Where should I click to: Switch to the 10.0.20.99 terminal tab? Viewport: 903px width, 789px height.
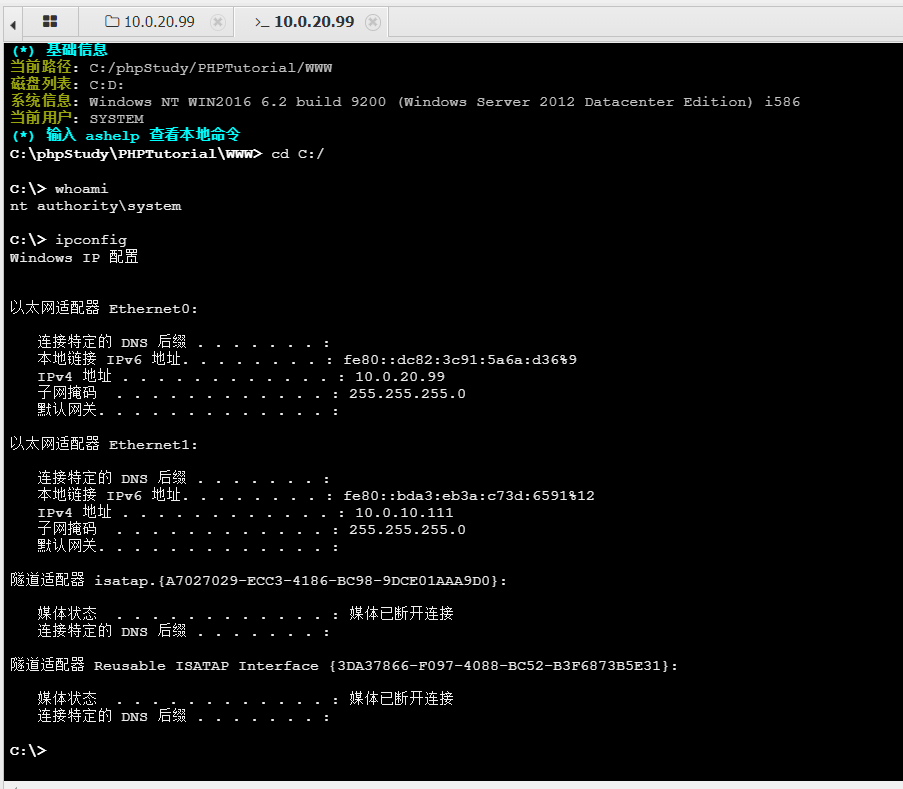(x=312, y=22)
